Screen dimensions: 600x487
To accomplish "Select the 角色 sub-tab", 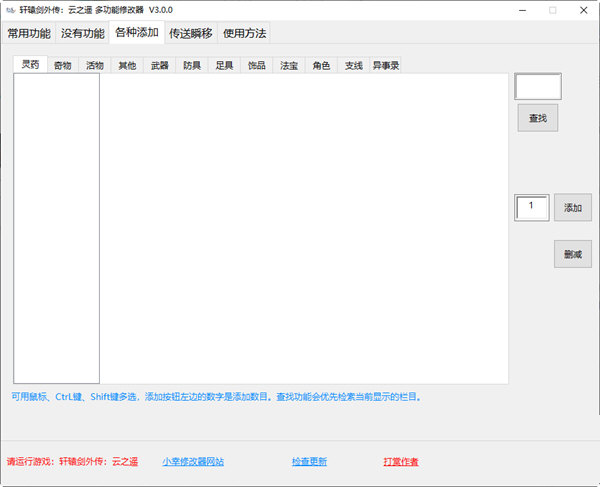I will 321,65.
